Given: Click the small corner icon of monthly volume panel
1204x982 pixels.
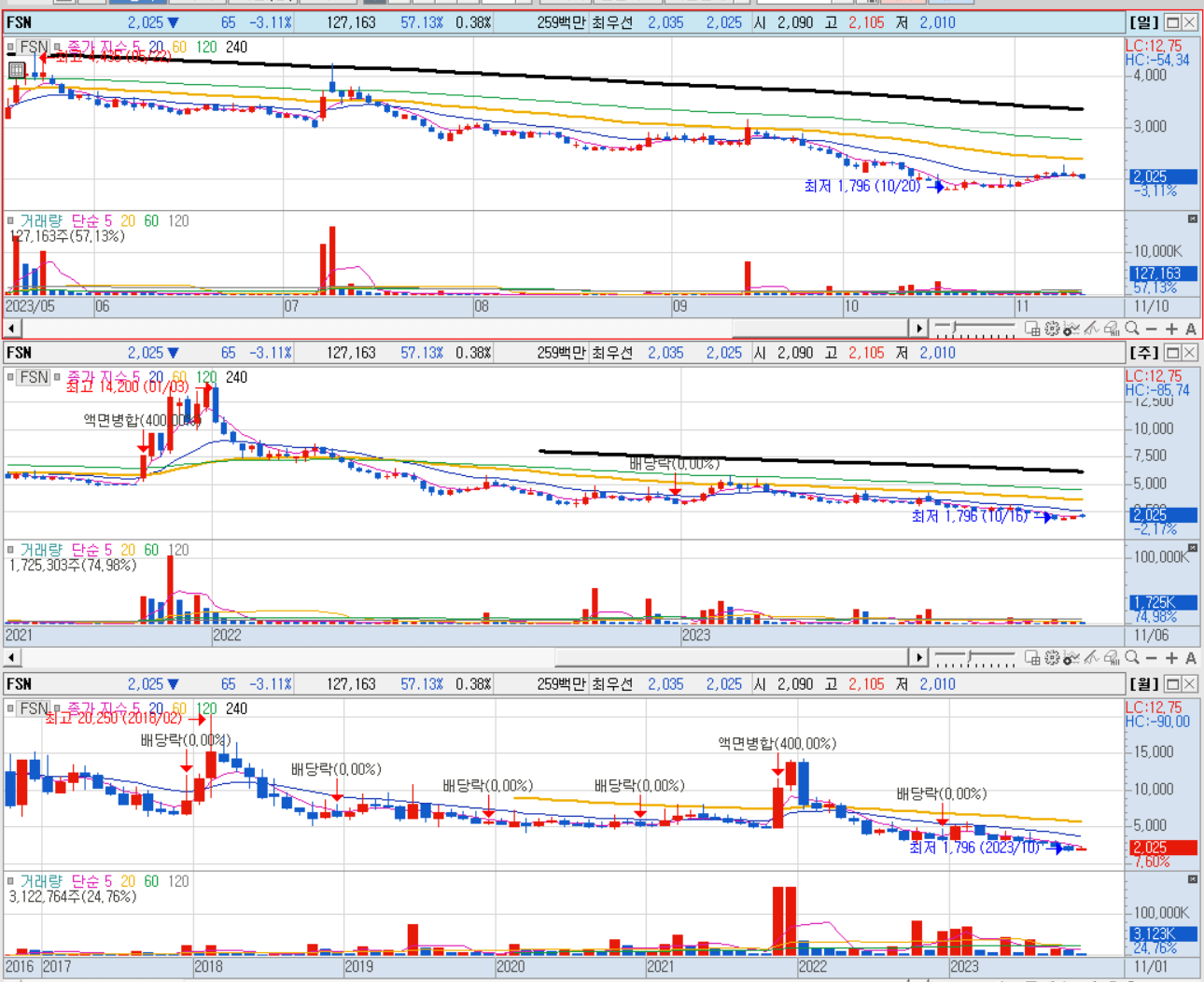Looking at the screenshot, I should 1192,879.
